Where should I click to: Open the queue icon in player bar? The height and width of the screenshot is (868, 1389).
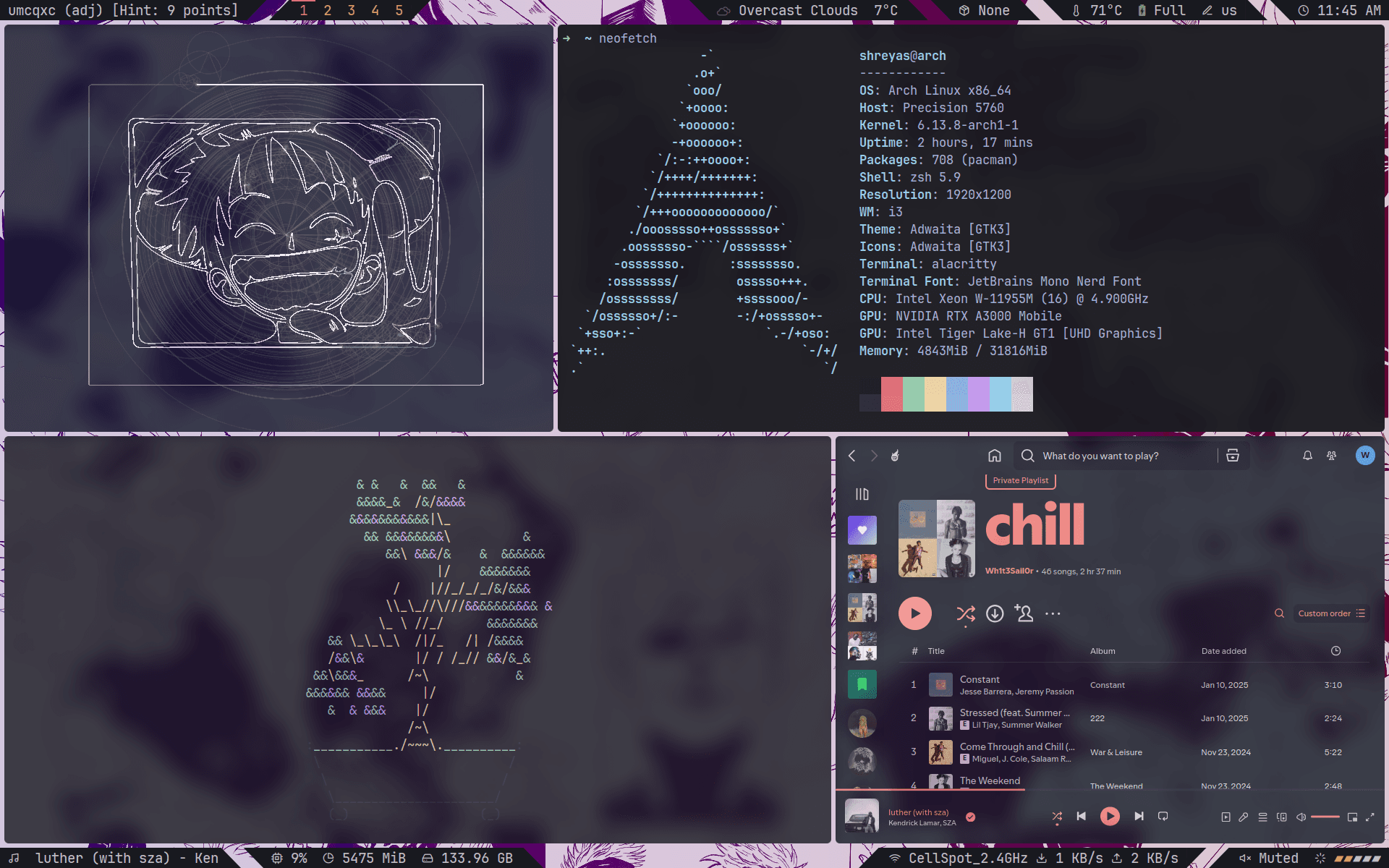click(x=1262, y=817)
